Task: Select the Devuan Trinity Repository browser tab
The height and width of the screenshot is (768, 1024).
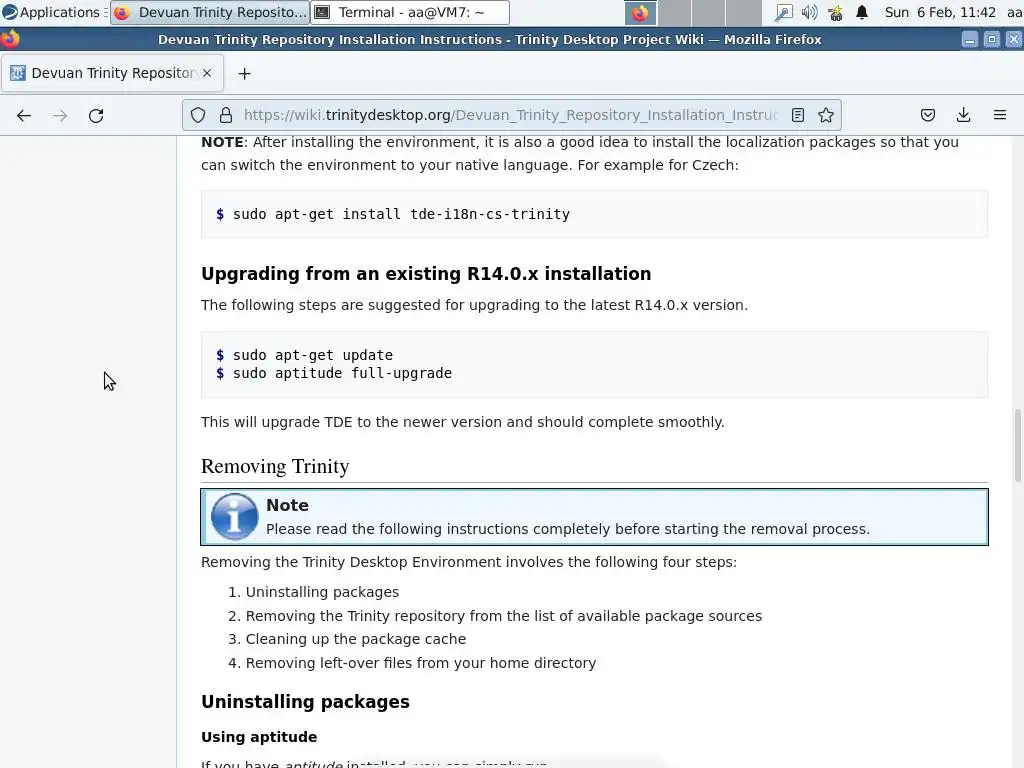Action: tap(112, 73)
